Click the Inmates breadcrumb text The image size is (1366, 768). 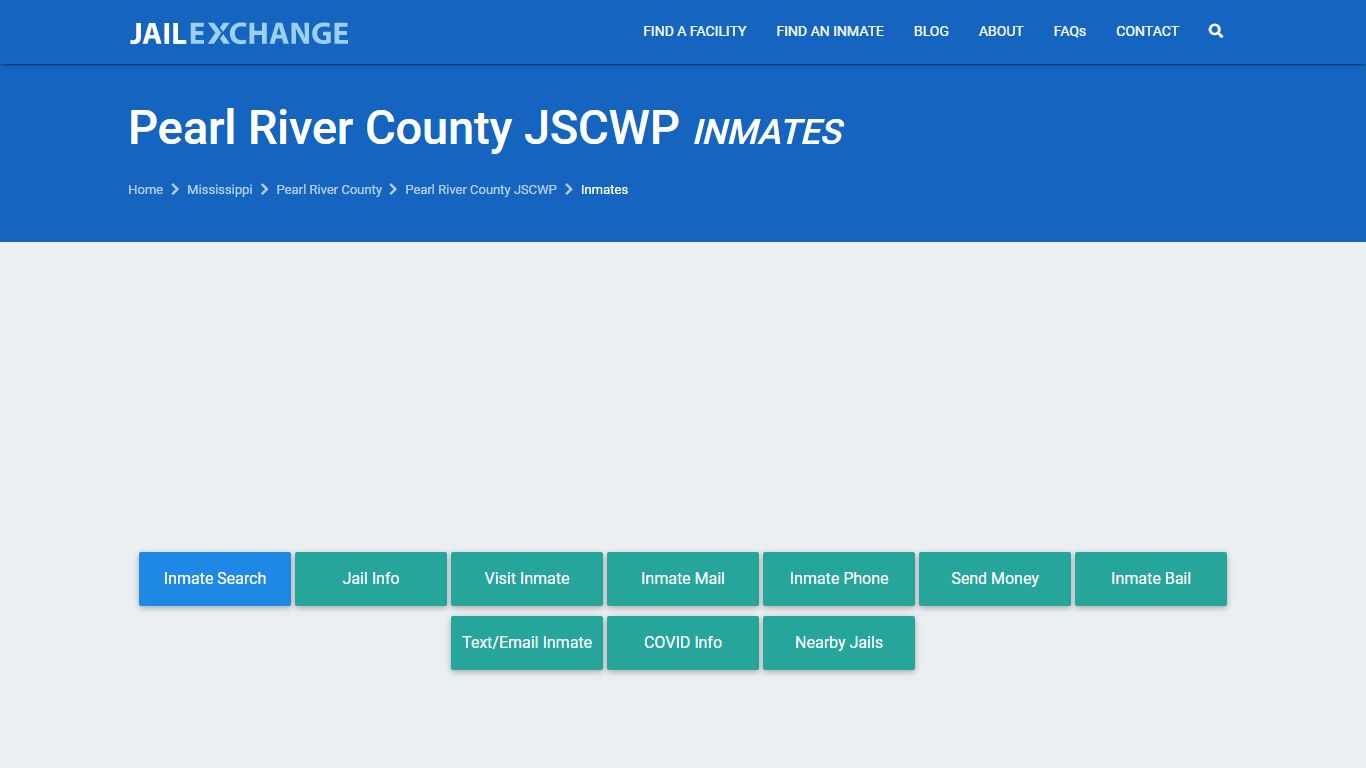[604, 189]
